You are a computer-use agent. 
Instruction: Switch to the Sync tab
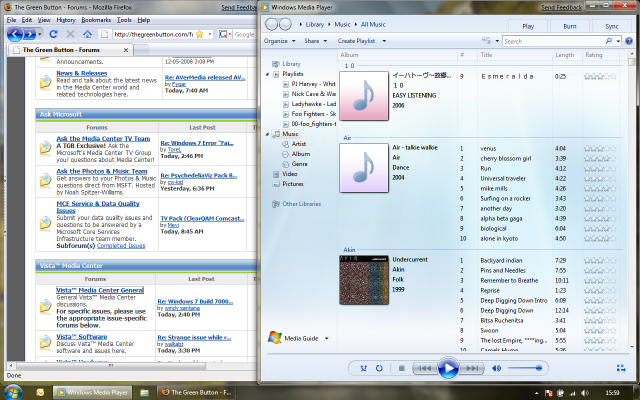(x=611, y=26)
